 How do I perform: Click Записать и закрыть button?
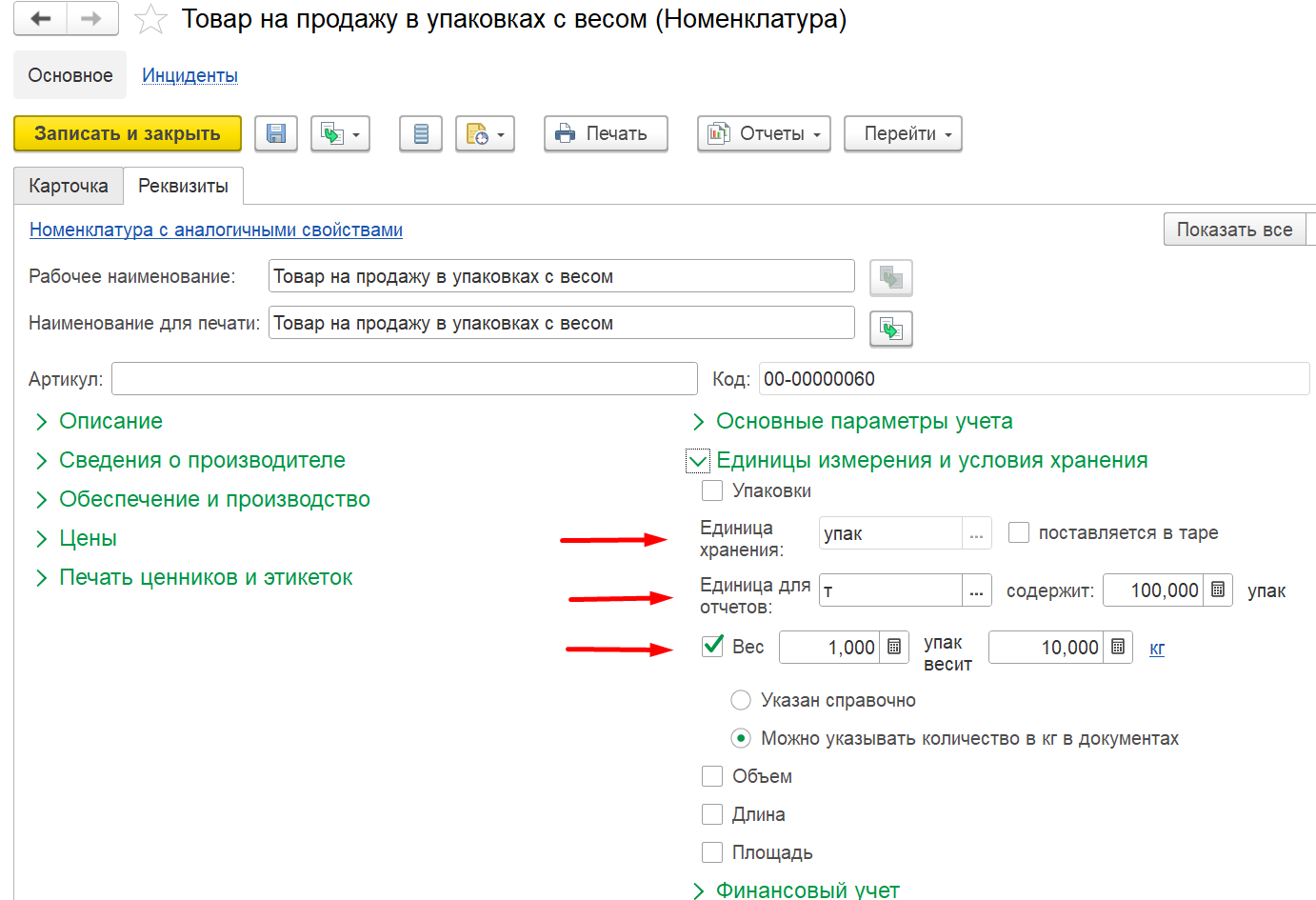pos(128,134)
